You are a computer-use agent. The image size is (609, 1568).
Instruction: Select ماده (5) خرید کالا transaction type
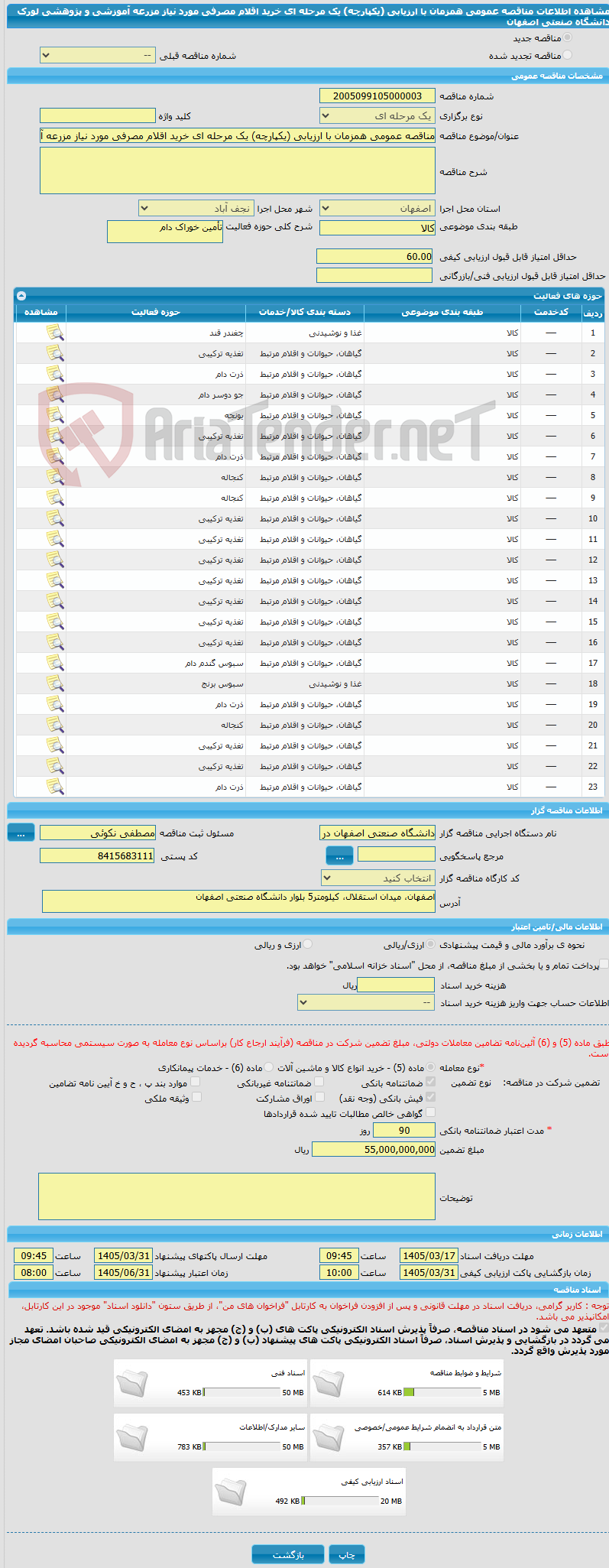(x=431, y=1066)
